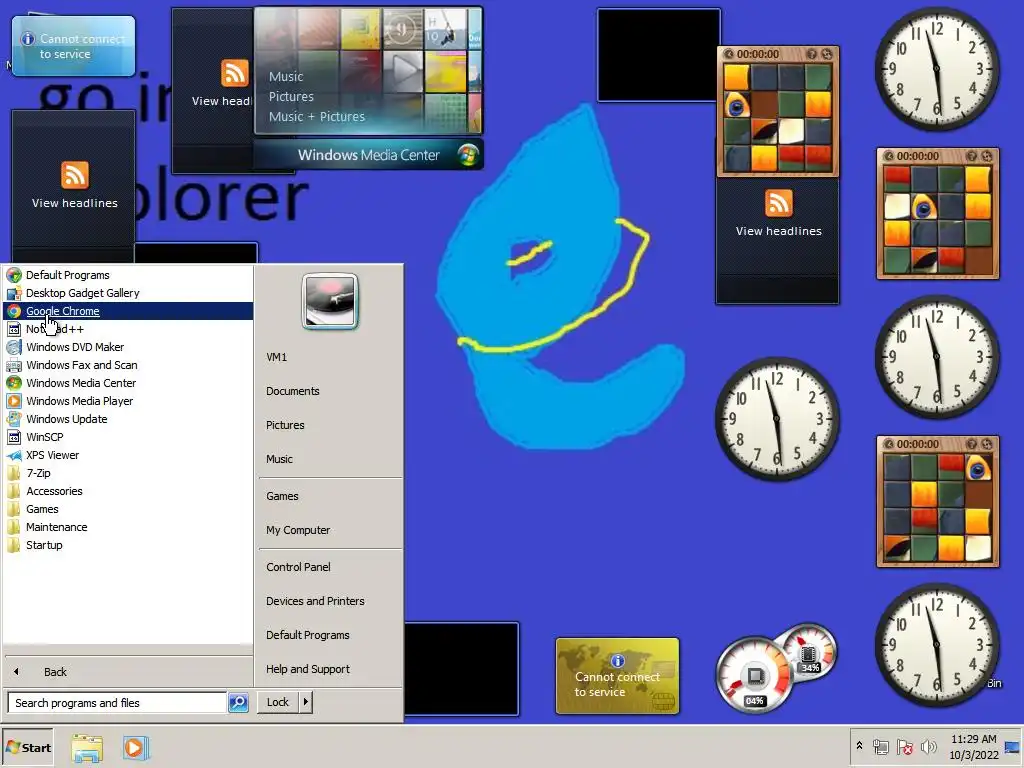Click the RSS icon under the top puzzle
This screenshot has height=768, width=1024.
tap(778, 203)
